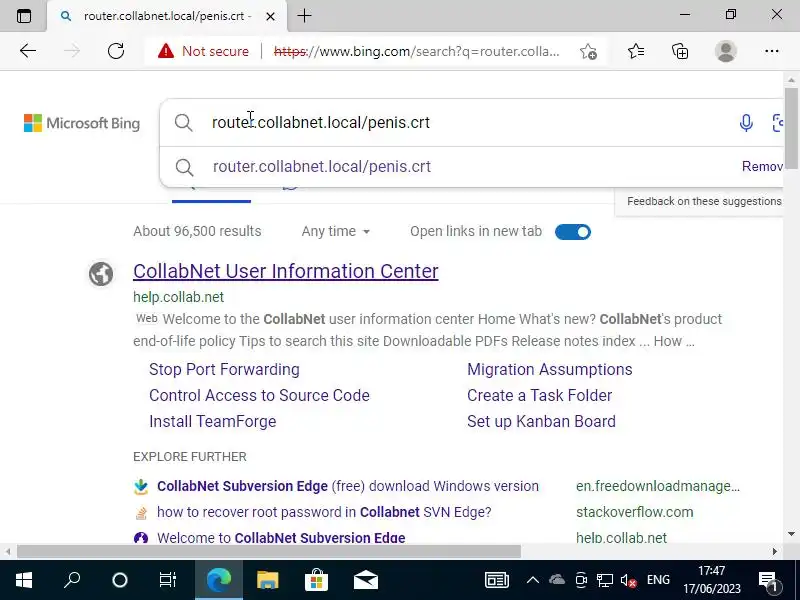Open the Create a Task Folder link
Screen dimensions: 800x600
tap(539, 395)
